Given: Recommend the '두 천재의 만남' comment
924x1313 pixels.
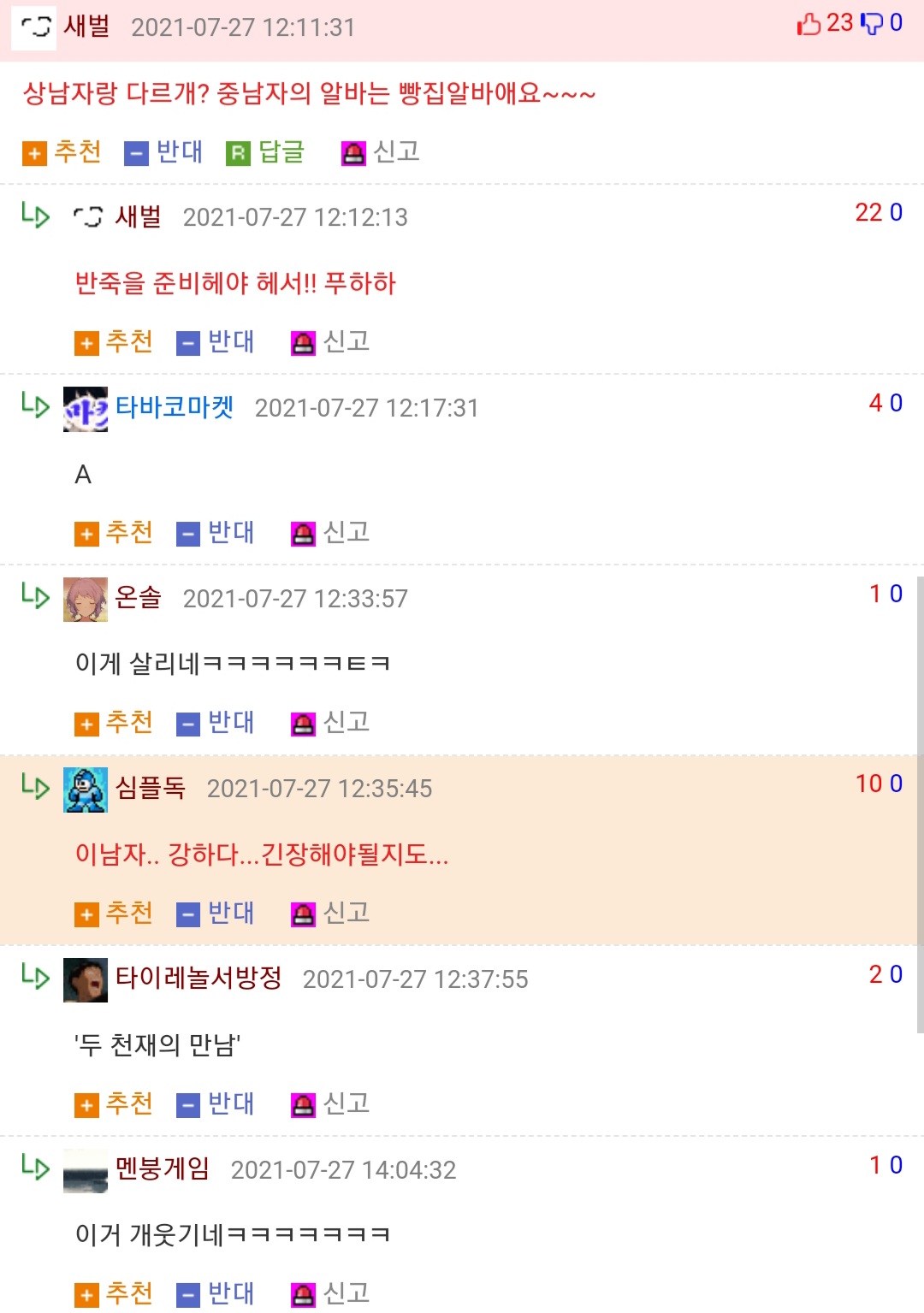Looking at the screenshot, I should pos(114,1104).
